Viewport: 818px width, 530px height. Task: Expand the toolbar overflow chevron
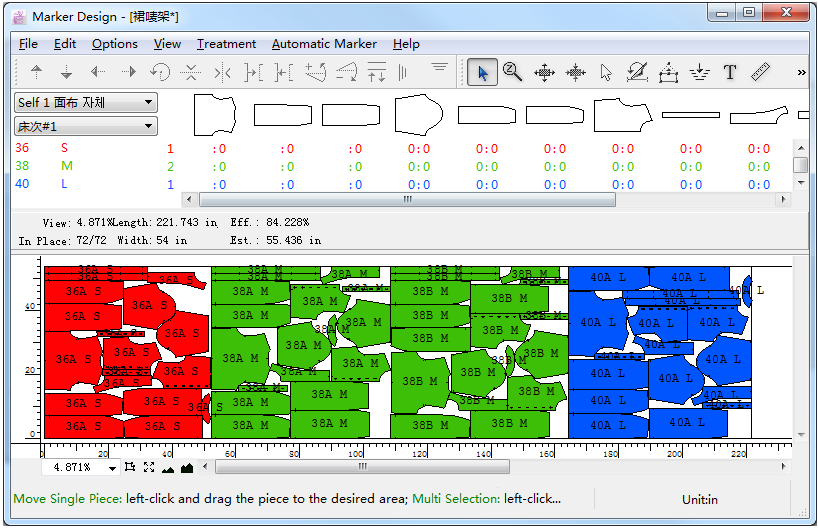[x=801, y=72]
